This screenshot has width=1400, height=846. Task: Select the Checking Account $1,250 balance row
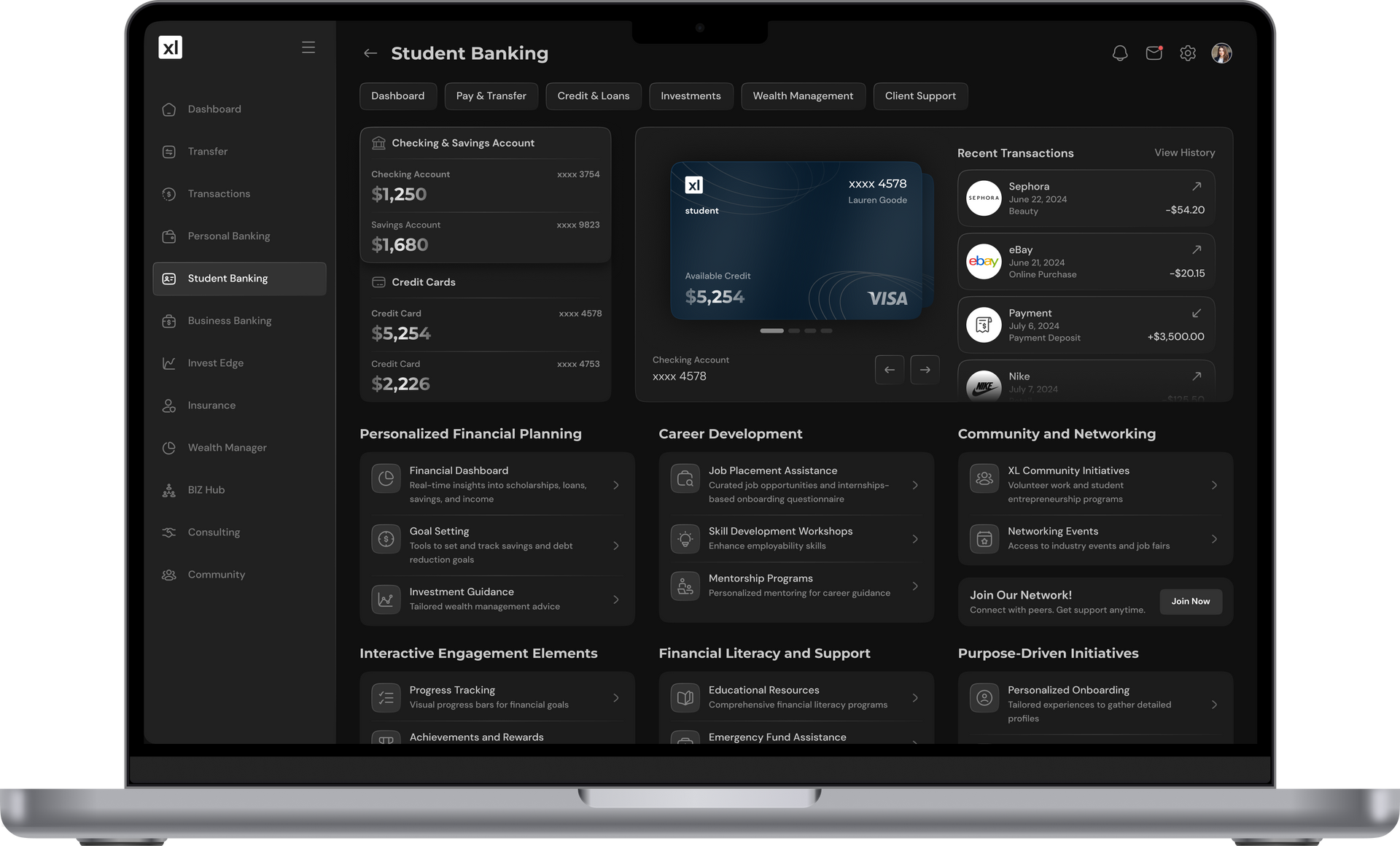tap(486, 187)
